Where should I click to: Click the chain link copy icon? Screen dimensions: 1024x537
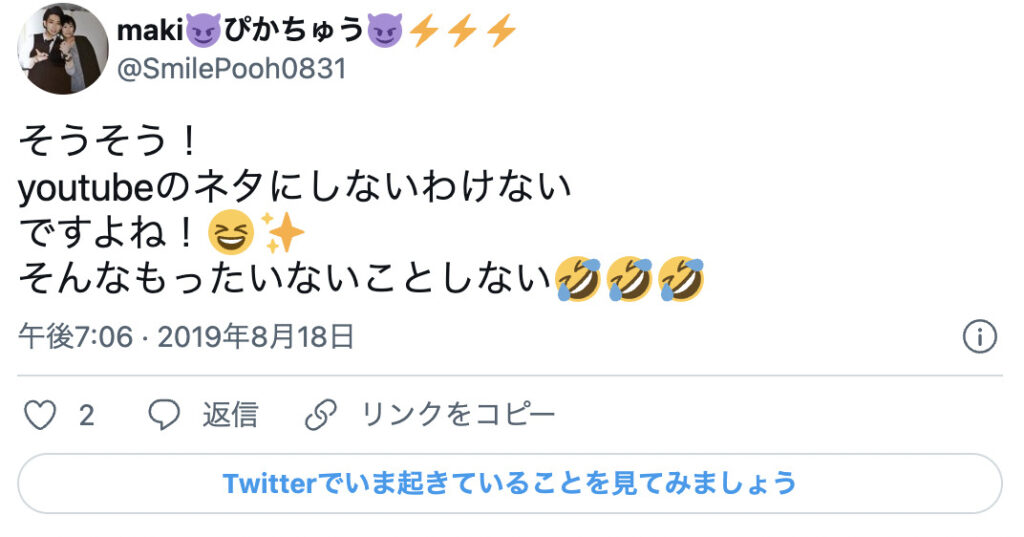point(321,415)
